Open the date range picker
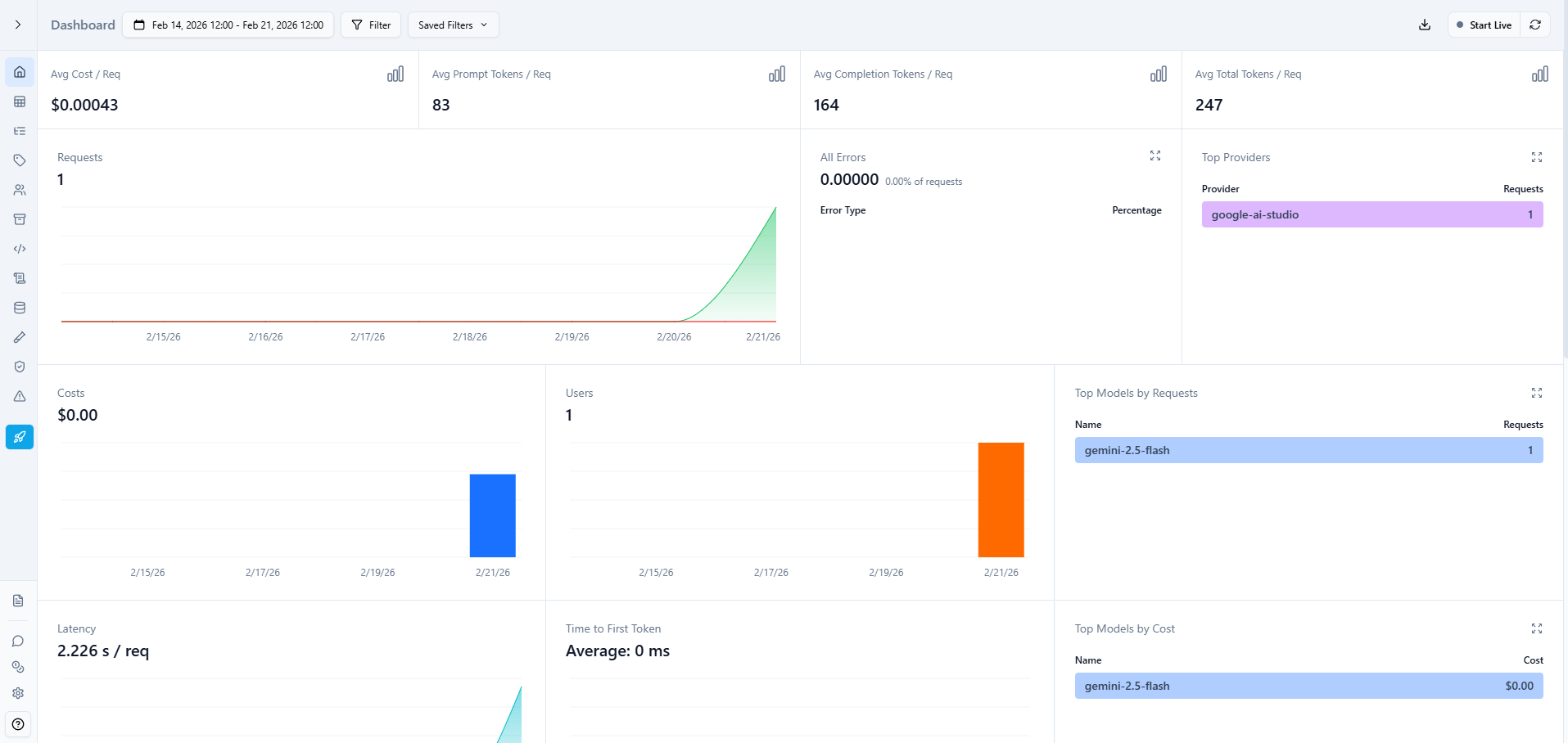The width and height of the screenshot is (1568, 743). pyautogui.click(x=228, y=25)
